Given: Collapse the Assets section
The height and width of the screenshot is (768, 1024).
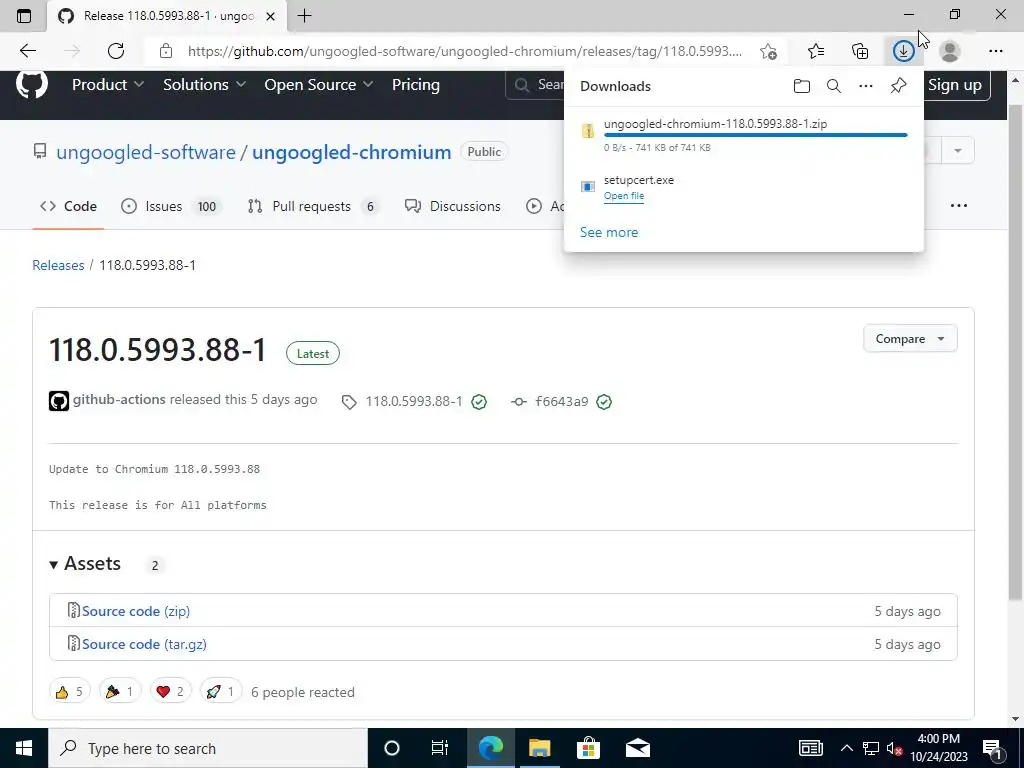Looking at the screenshot, I should coord(85,564).
